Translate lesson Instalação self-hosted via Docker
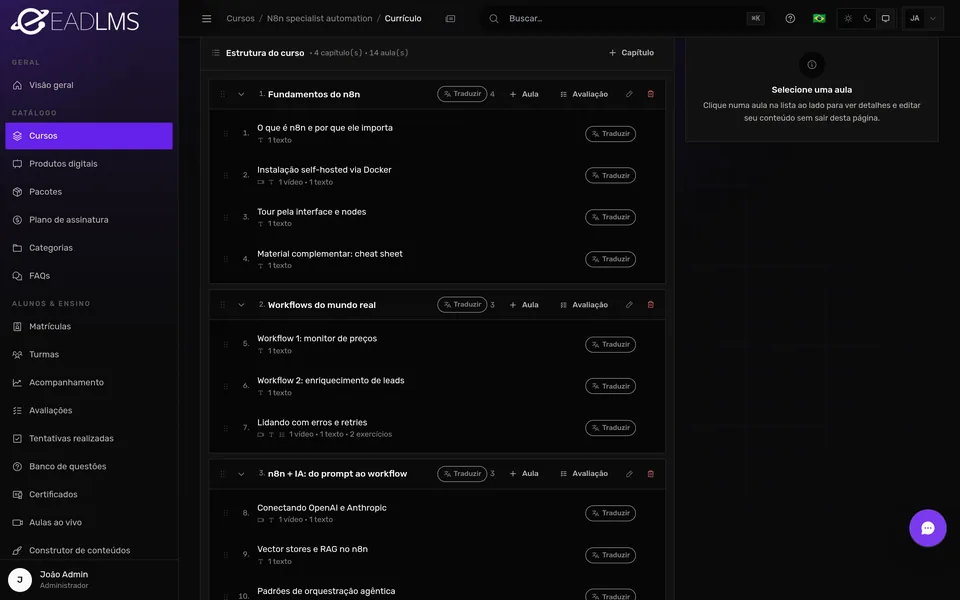This screenshot has width=960, height=600. point(610,175)
